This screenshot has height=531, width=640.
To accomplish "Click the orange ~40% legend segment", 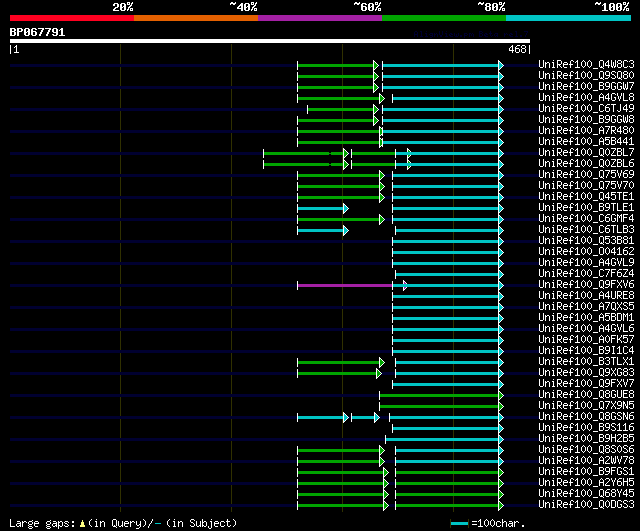I will [196, 18].
